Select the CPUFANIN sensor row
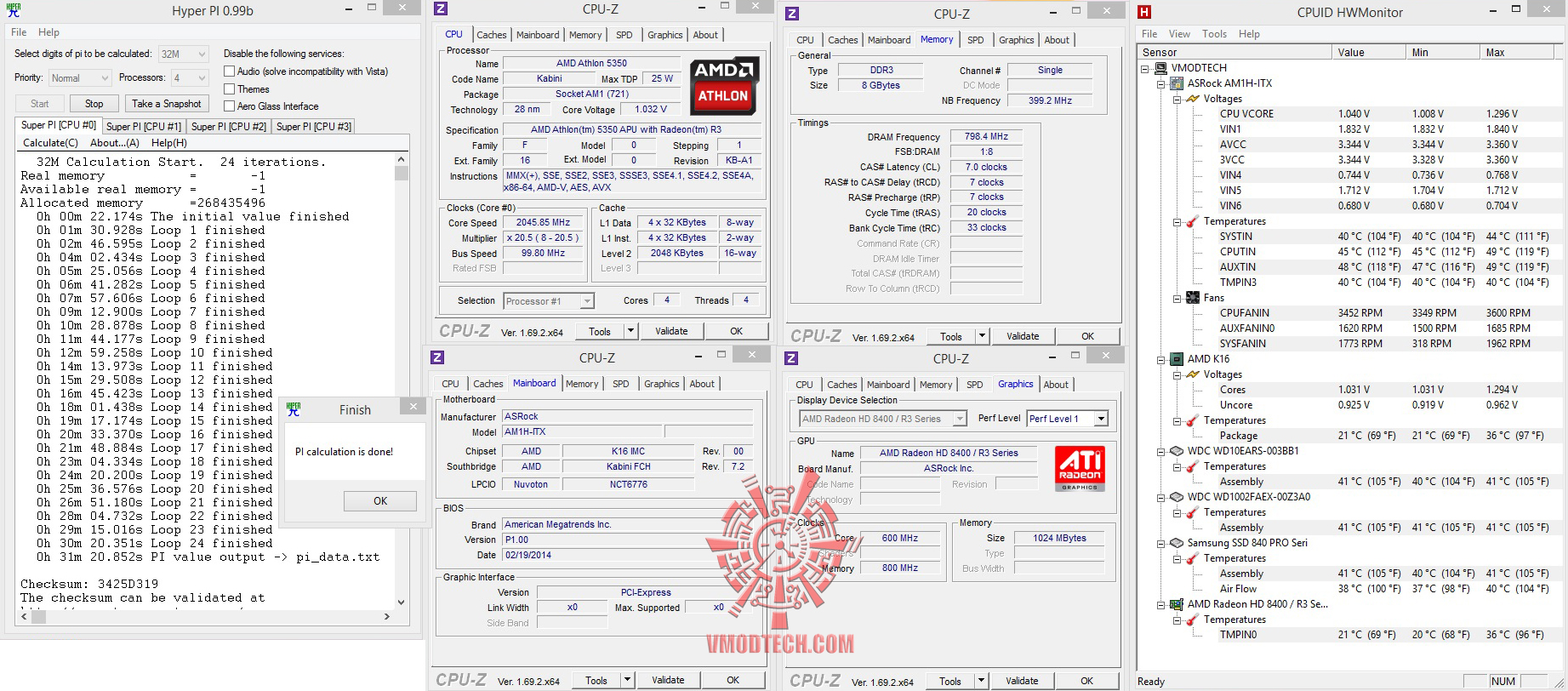This screenshot has width=1568, height=691. pyautogui.click(x=1383, y=313)
